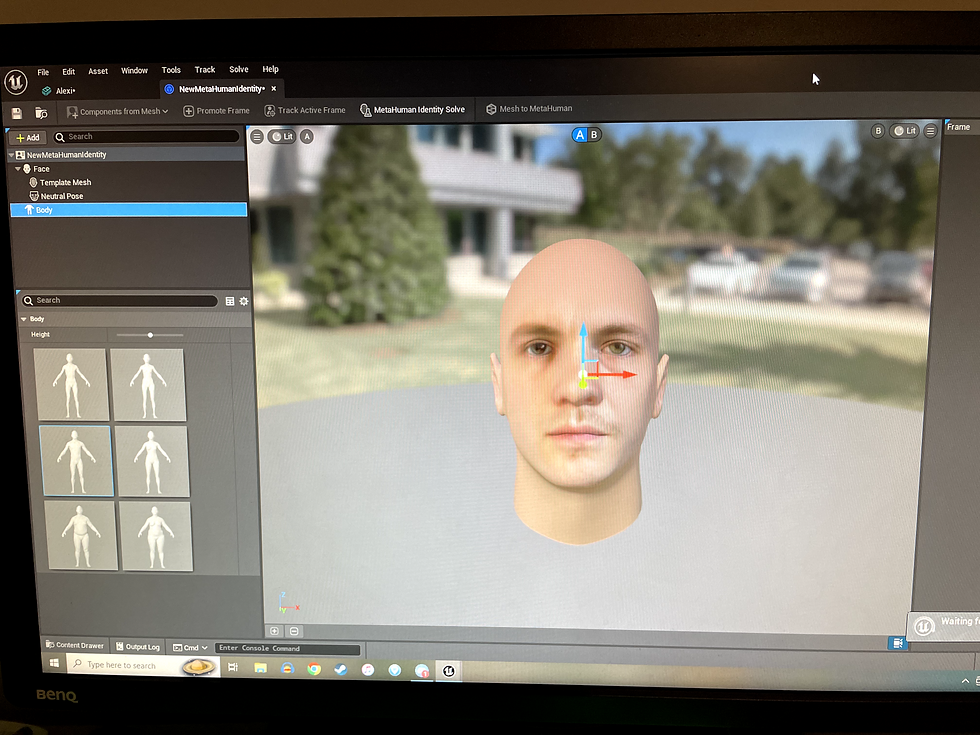
Task: Open the right viewport hamburger menu
Action: (x=931, y=131)
